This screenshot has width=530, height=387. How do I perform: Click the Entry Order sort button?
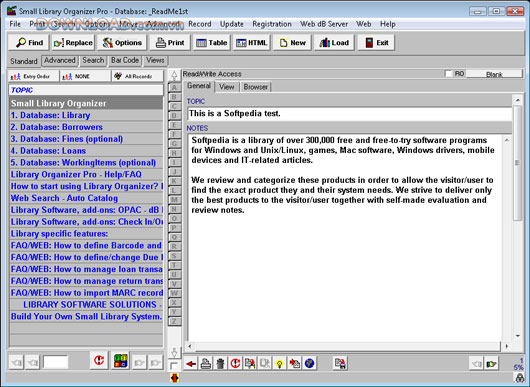33,76
